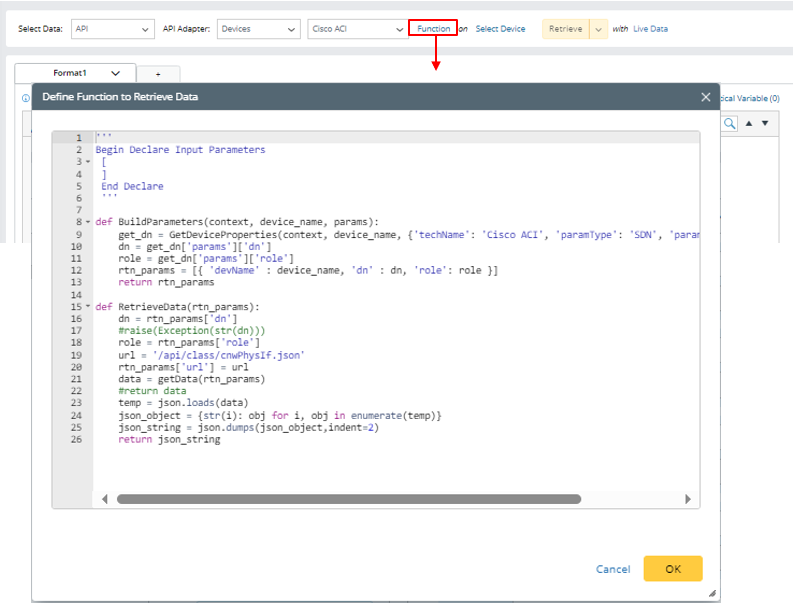This screenshot has width=794, height=608.
Task: Click the magnifier search icon
Action: (x=729, y=123)
